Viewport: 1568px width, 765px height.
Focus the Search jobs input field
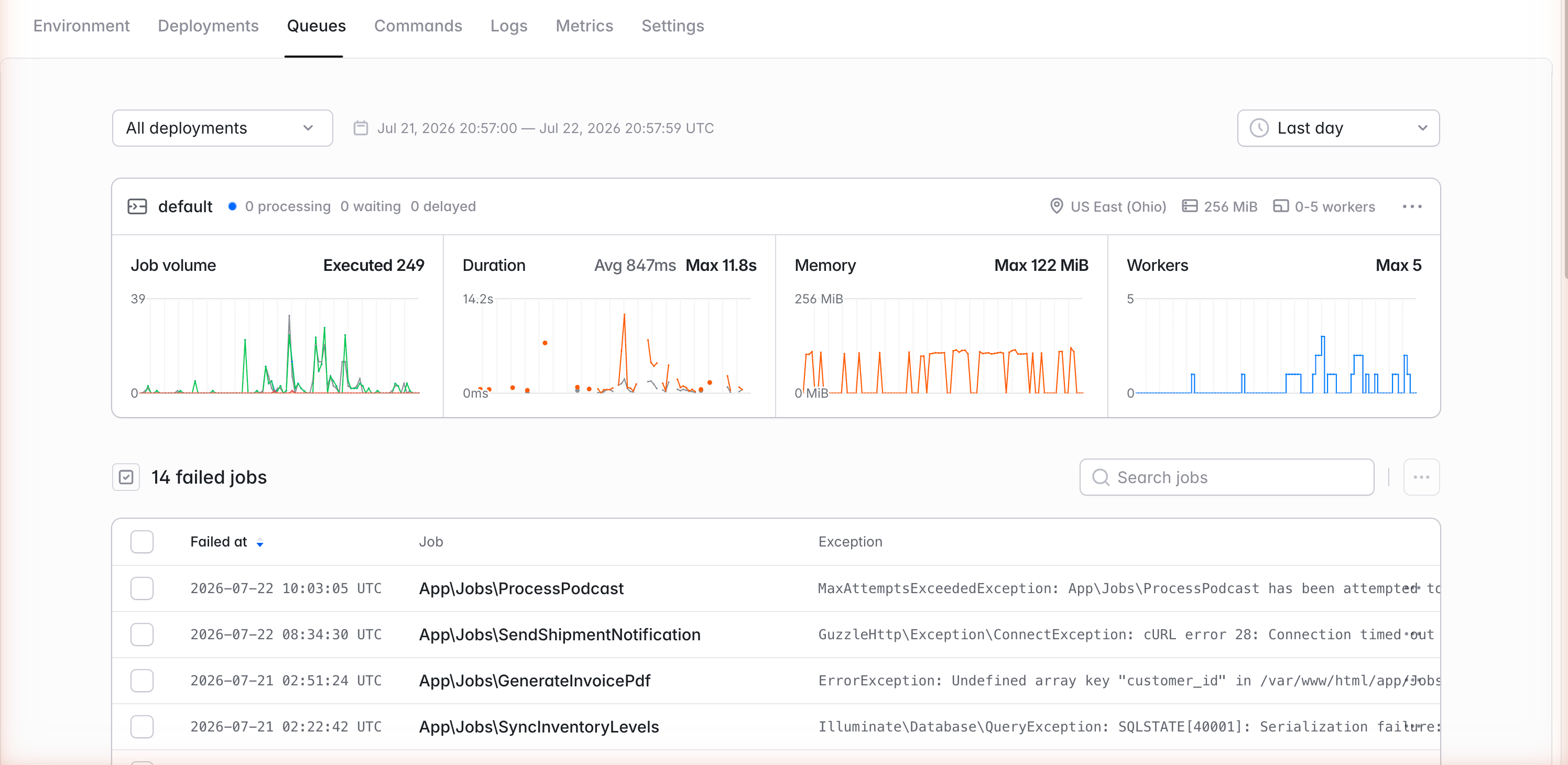click(x=1226, y=477)
